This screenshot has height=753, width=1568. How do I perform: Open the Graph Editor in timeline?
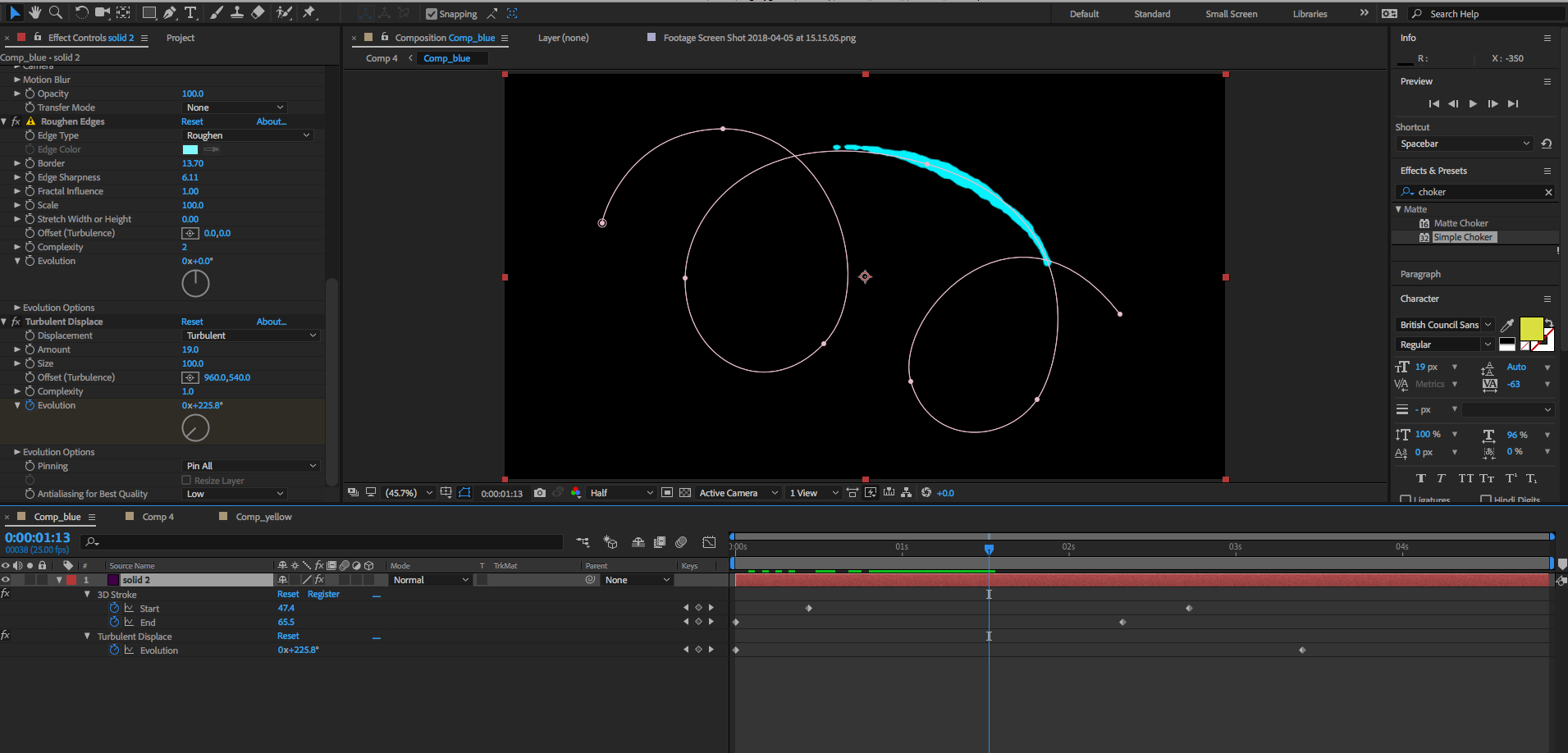709,542
